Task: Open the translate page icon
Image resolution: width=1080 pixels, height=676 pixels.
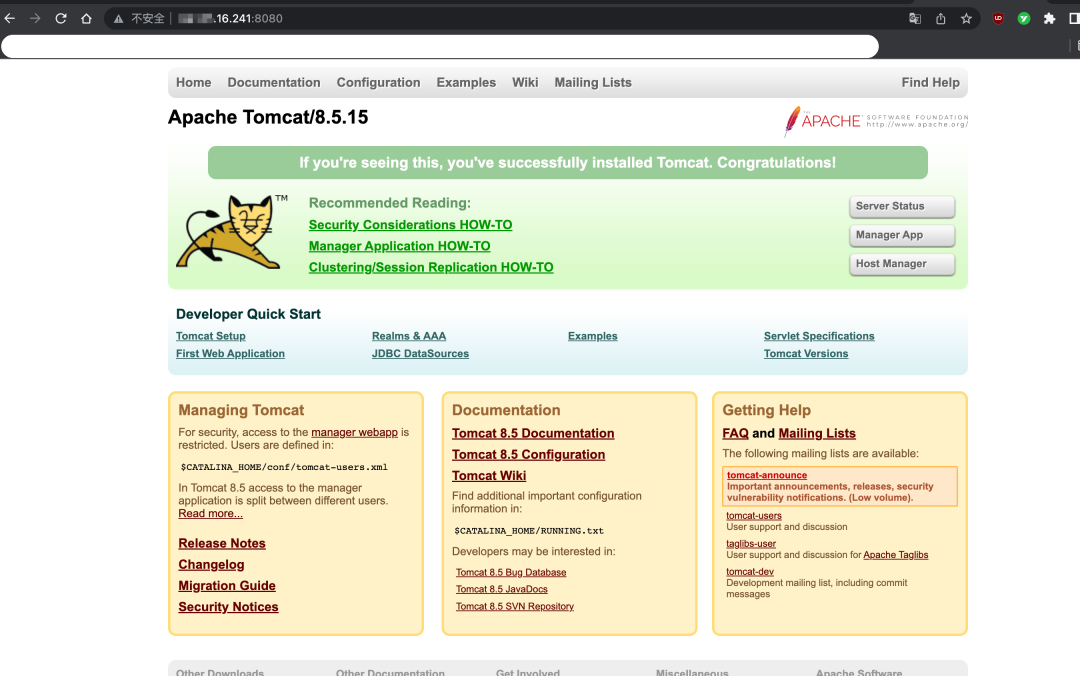Action: click(915, 19)
